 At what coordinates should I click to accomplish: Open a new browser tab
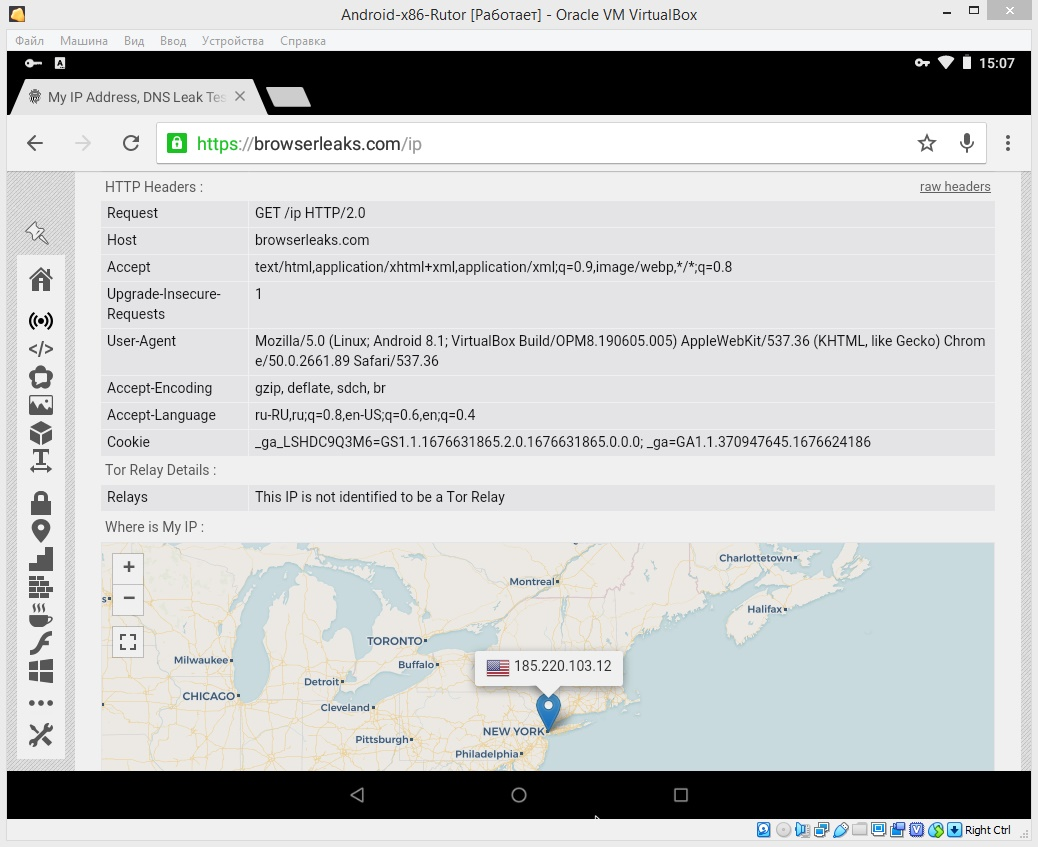click(288, 97)
